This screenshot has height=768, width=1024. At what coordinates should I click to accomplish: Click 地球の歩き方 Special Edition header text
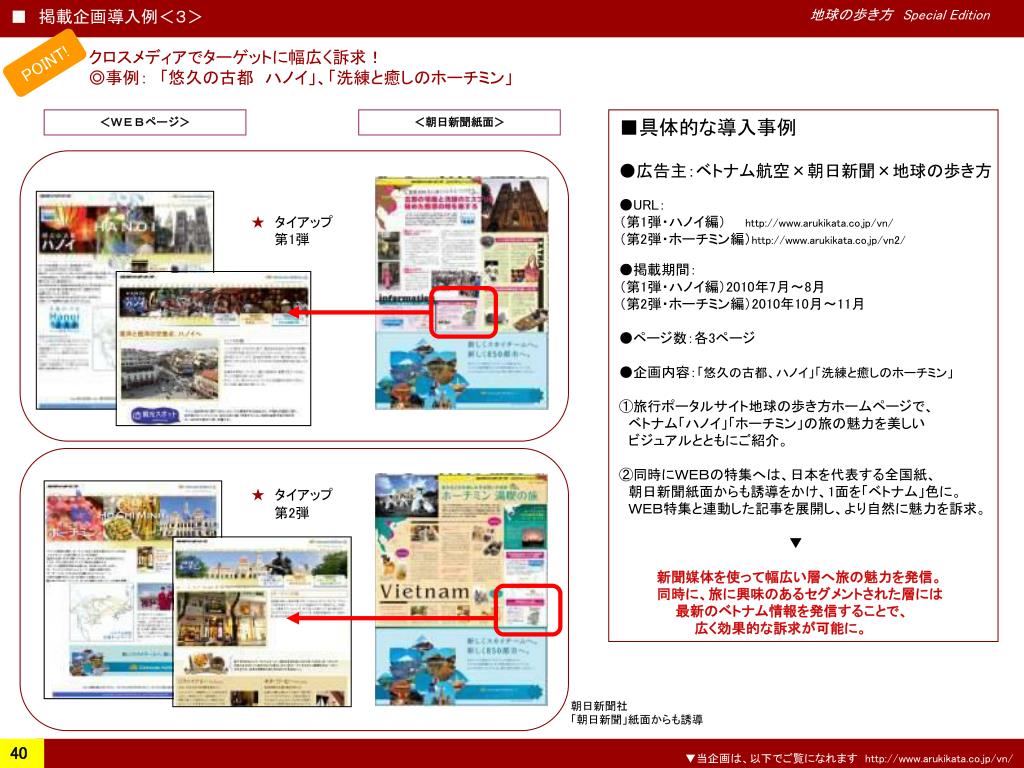tap(900, 15)
